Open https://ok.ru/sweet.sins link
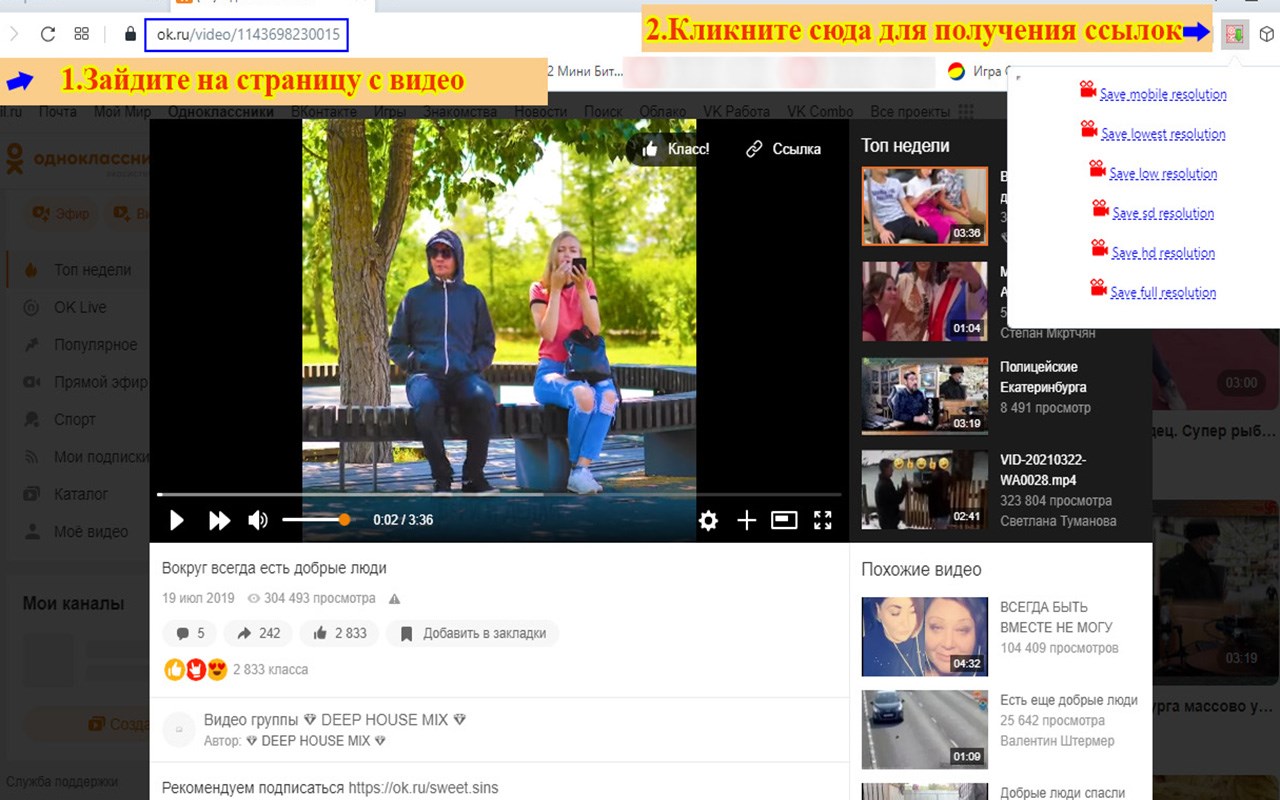 tap(423, 788)
